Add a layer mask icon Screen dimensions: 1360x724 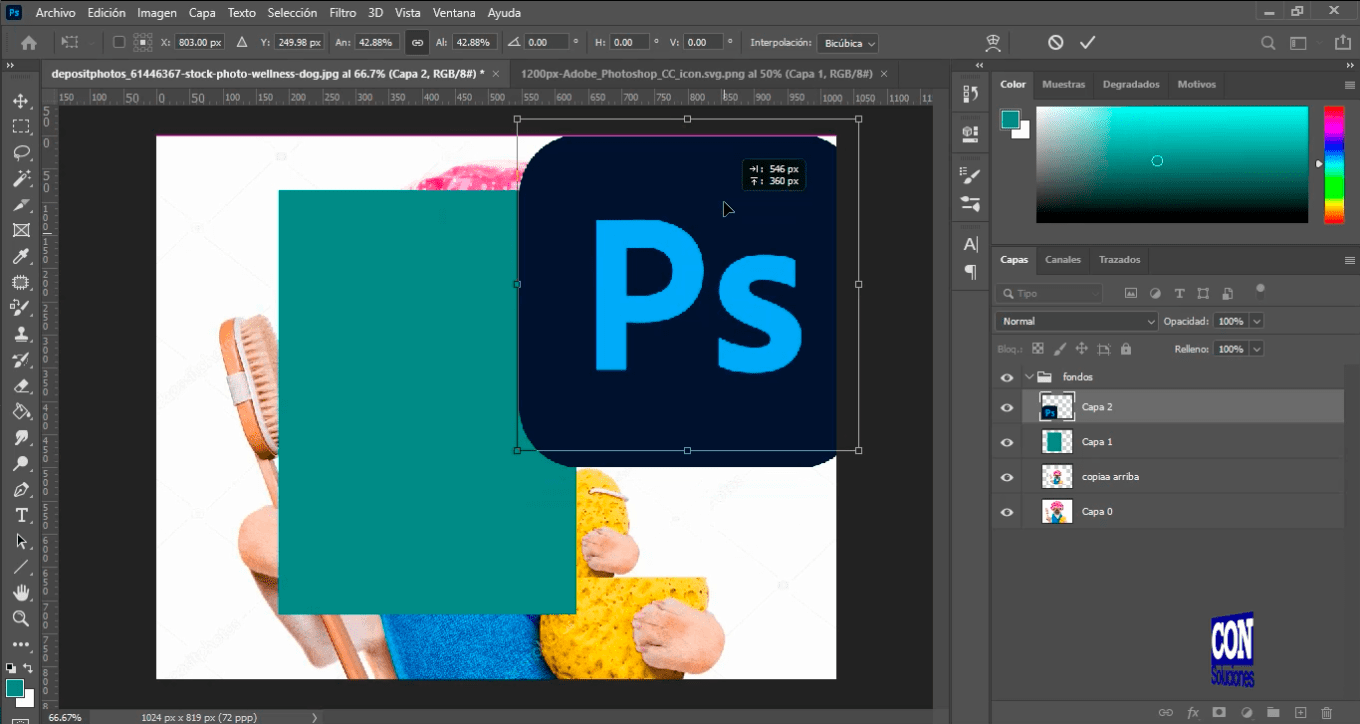pyautogui.click(x=1219, y=712)
